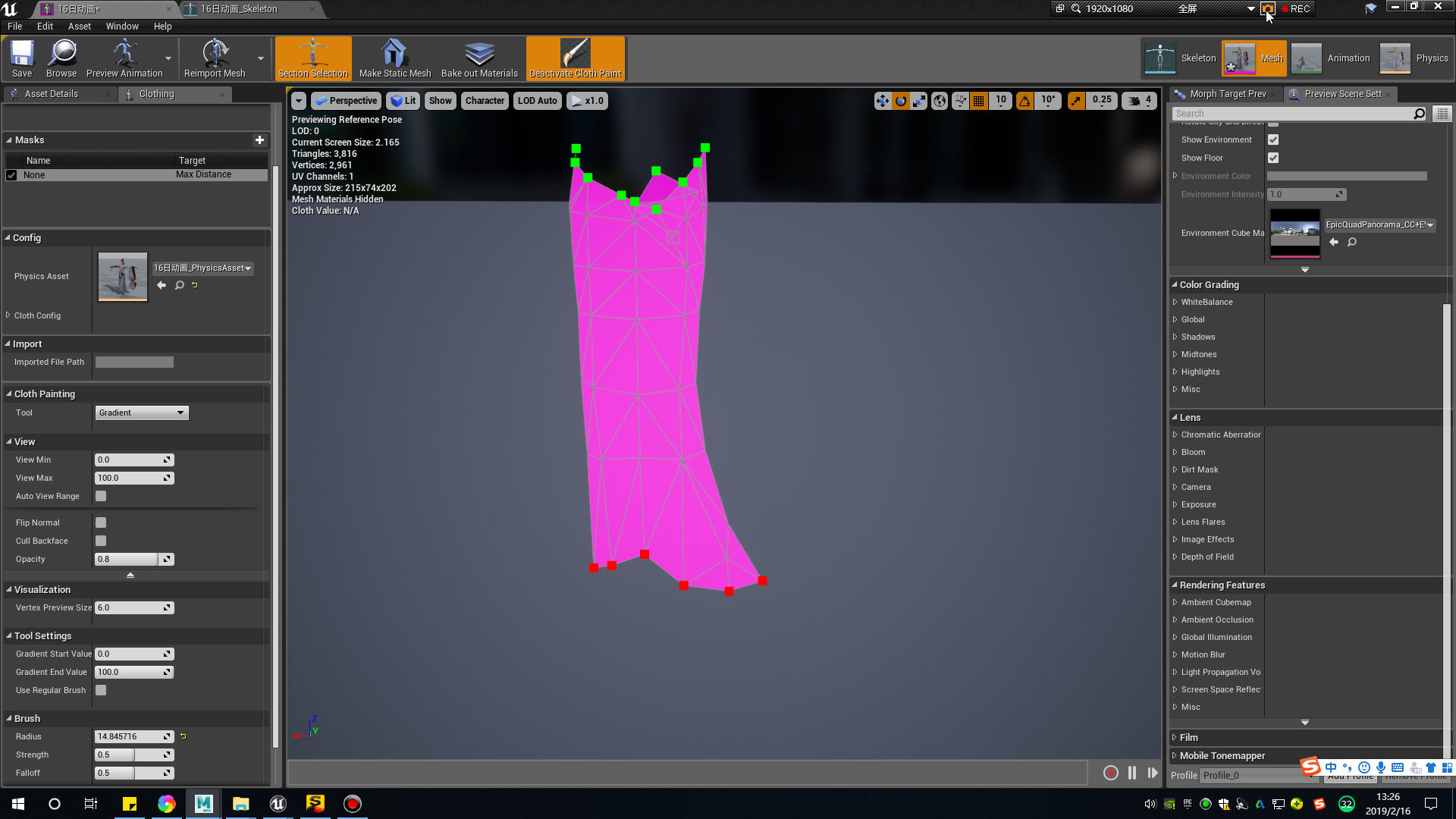
Task: Toggle rotation snapping angle icon
Action: pos(1025,101)
